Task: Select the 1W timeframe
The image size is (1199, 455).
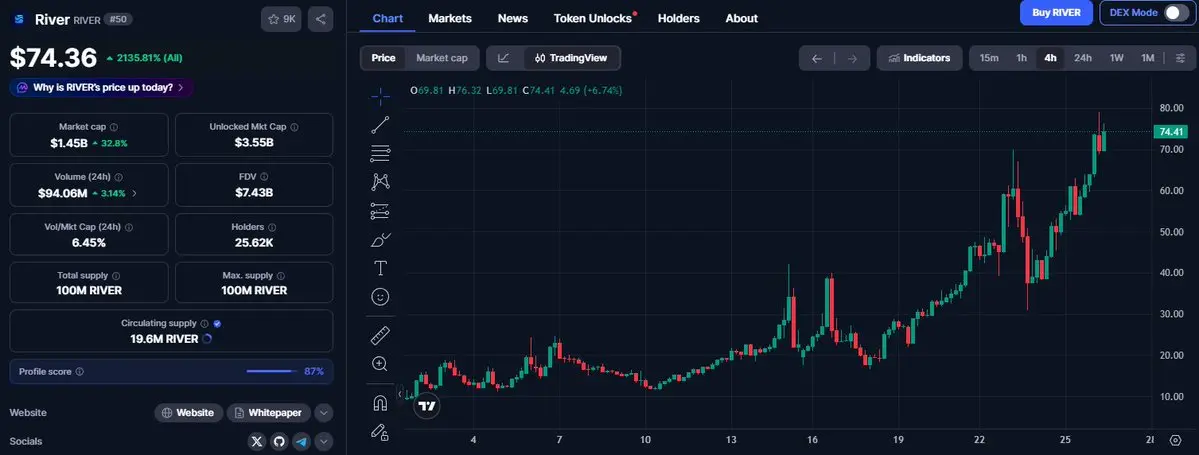Action: click(x=1116, y=58)
